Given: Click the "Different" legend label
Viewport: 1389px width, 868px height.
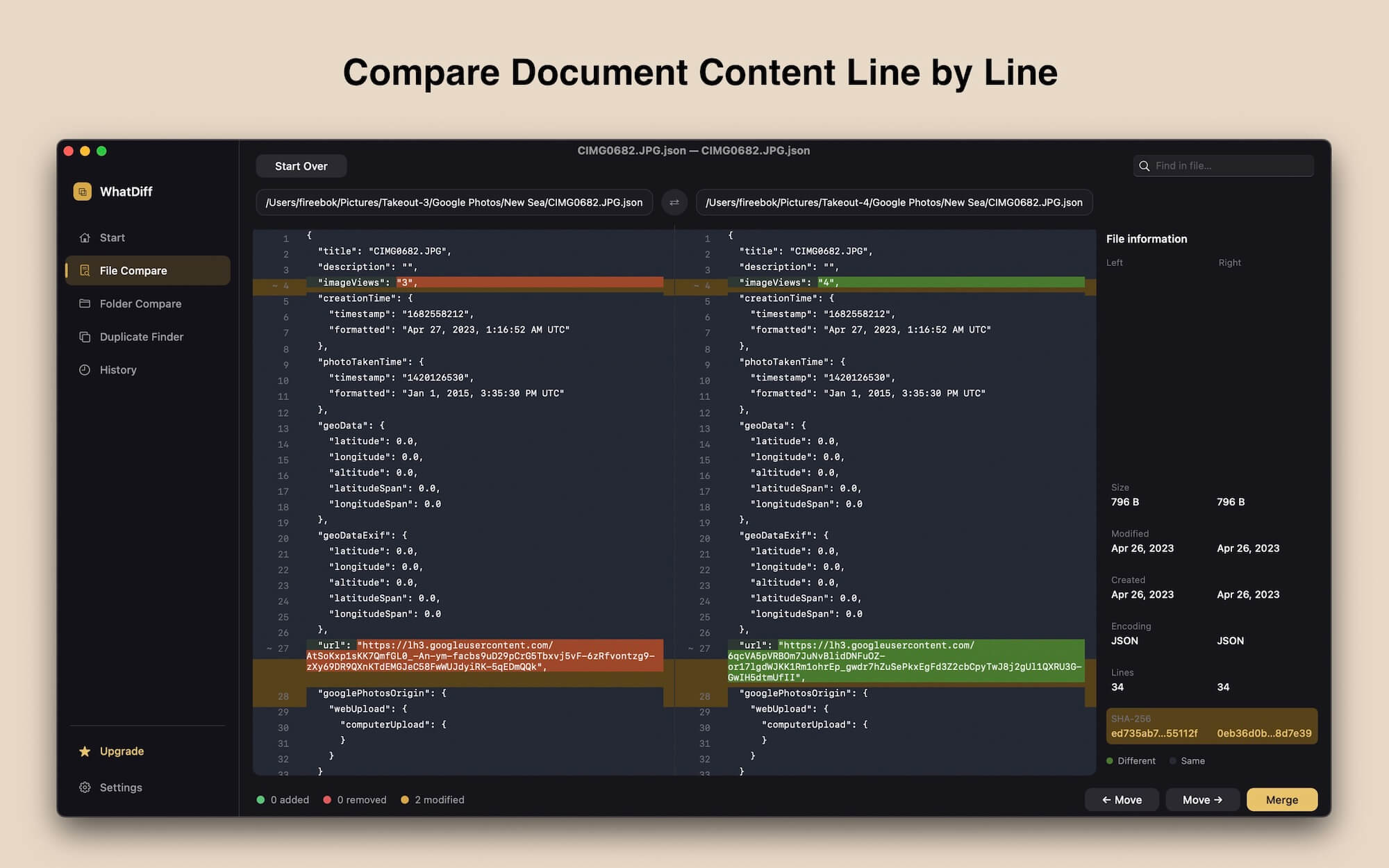Looking at the screenshot, I should point(1136,761).
